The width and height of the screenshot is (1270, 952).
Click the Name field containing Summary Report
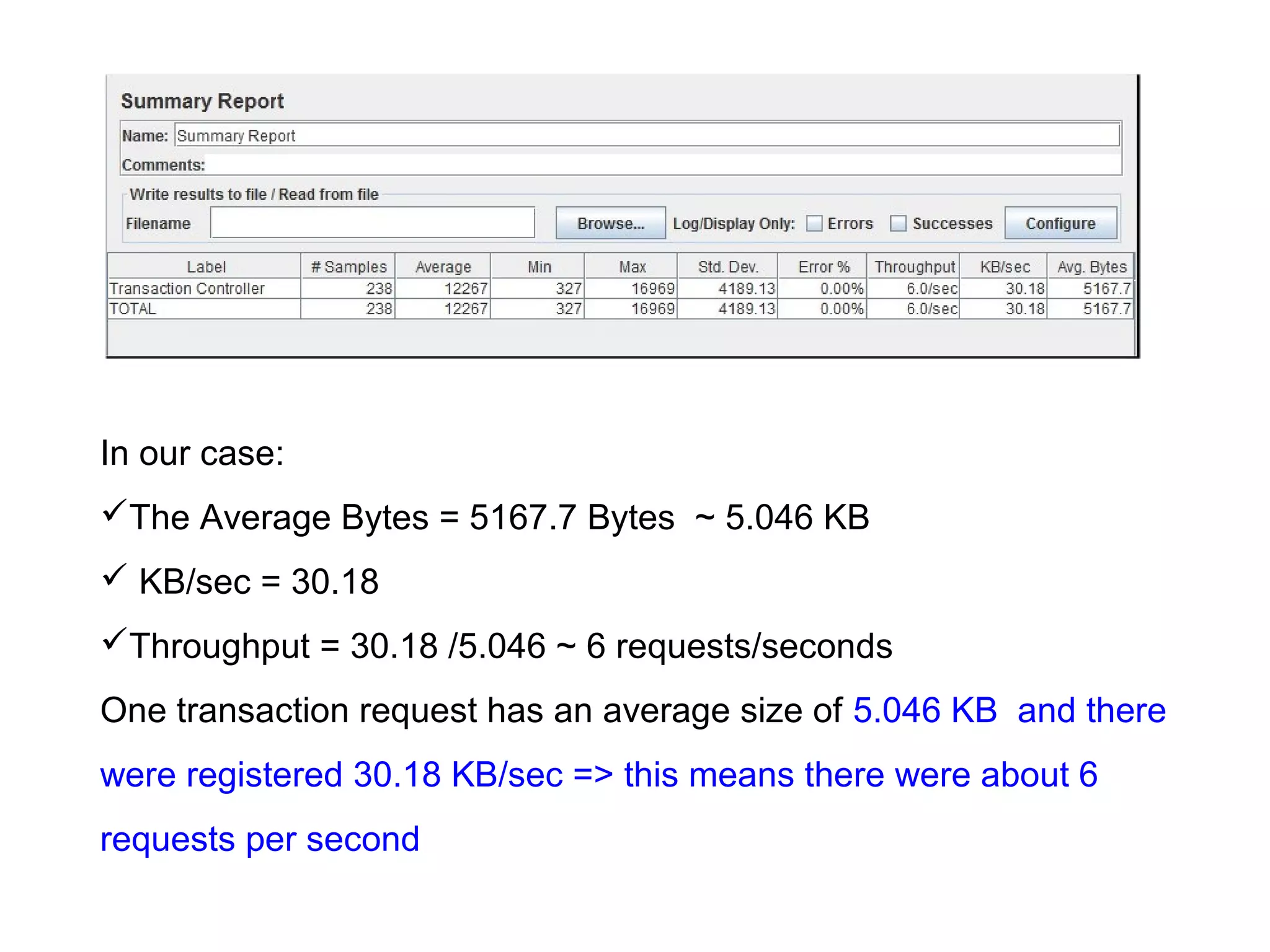click(x=647, y=135)
